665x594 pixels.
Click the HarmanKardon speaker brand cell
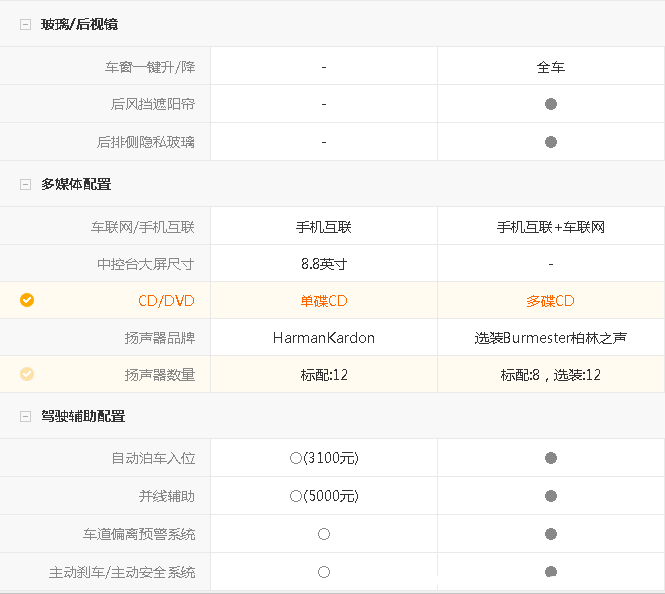click(324, 338)
